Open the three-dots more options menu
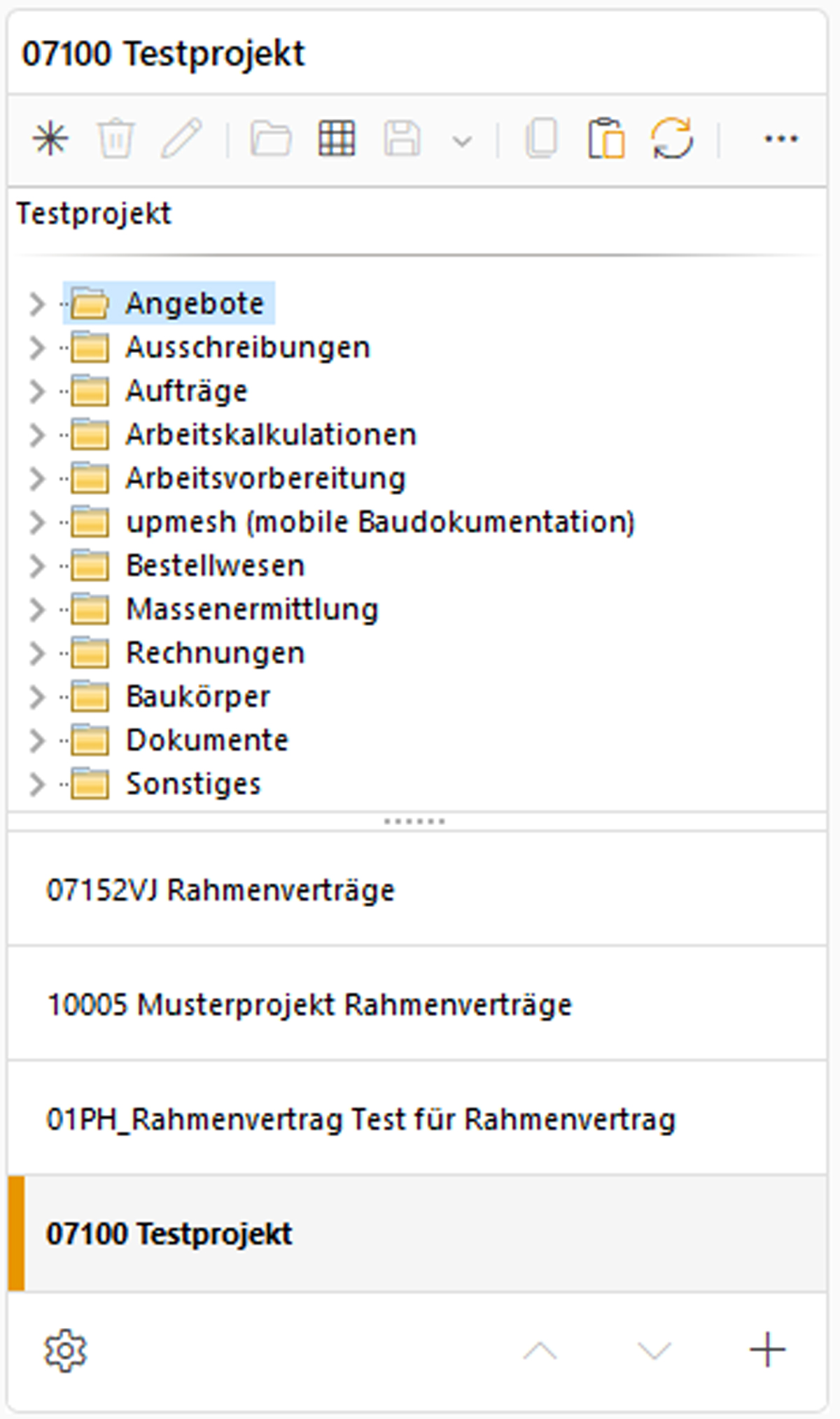 pyautogui.click(x=780, y=138)
